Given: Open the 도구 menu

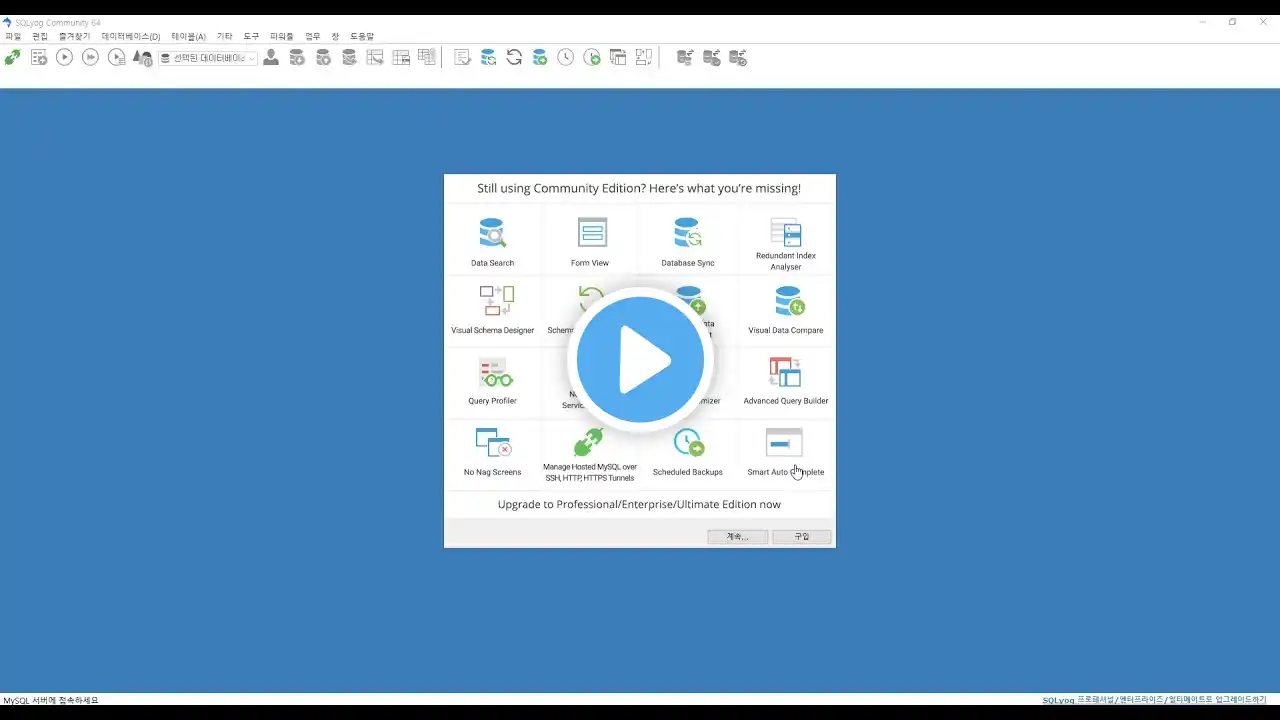Looking at the screenshot, I should [251, 36].
